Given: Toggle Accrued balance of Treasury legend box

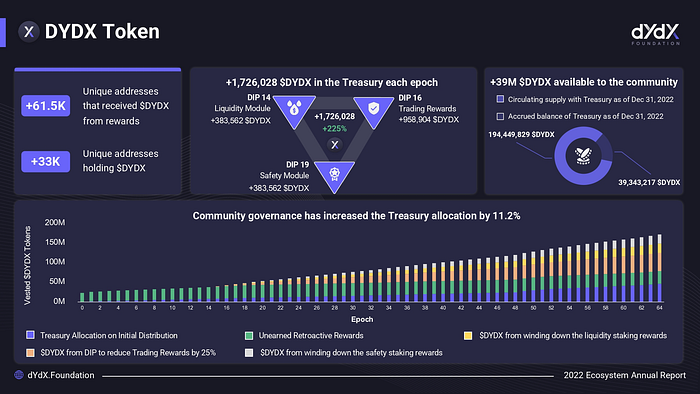Looking at the screenshot, I should 500,116.
